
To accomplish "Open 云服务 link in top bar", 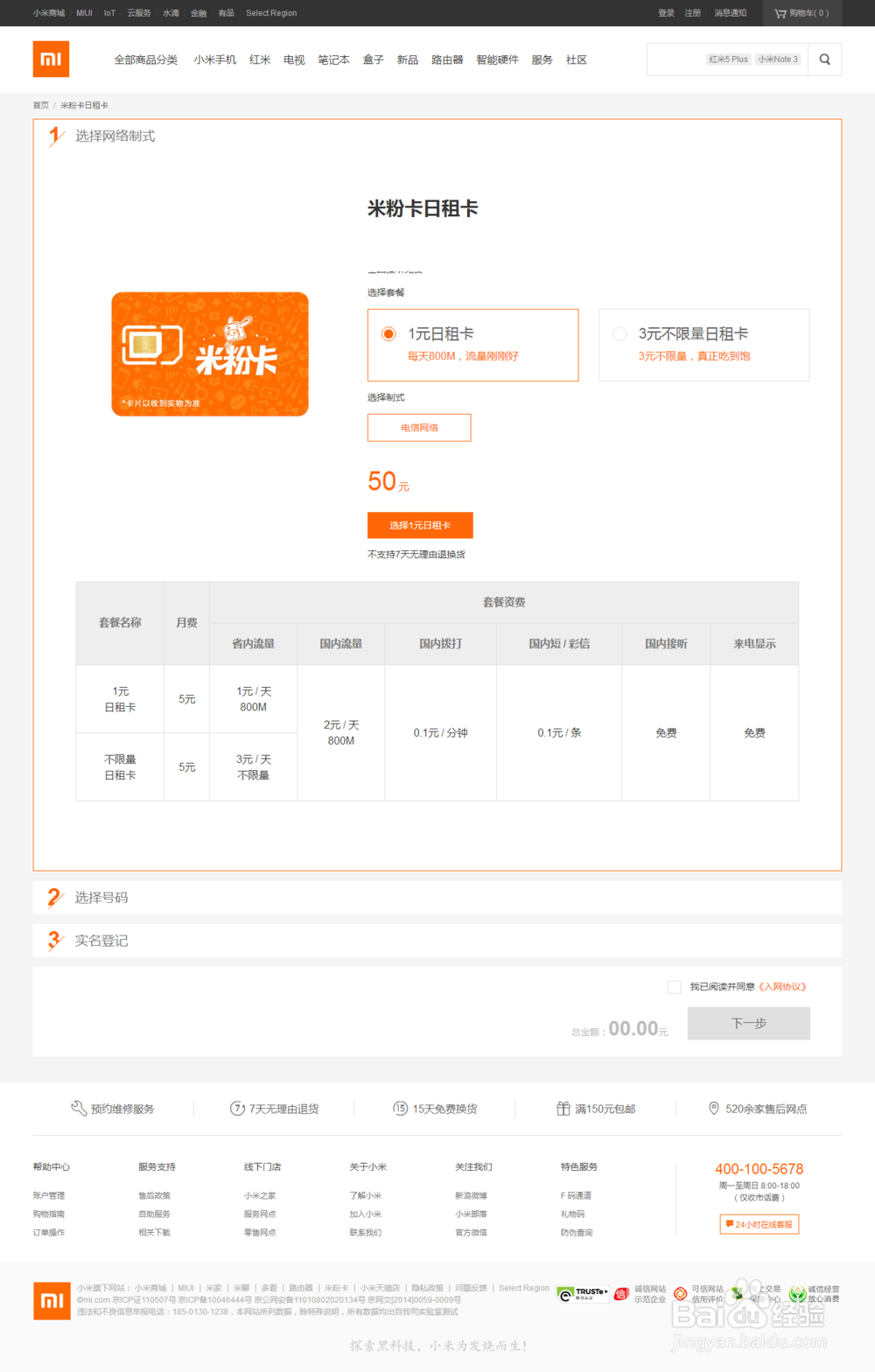I will click(x=139, y=13).
